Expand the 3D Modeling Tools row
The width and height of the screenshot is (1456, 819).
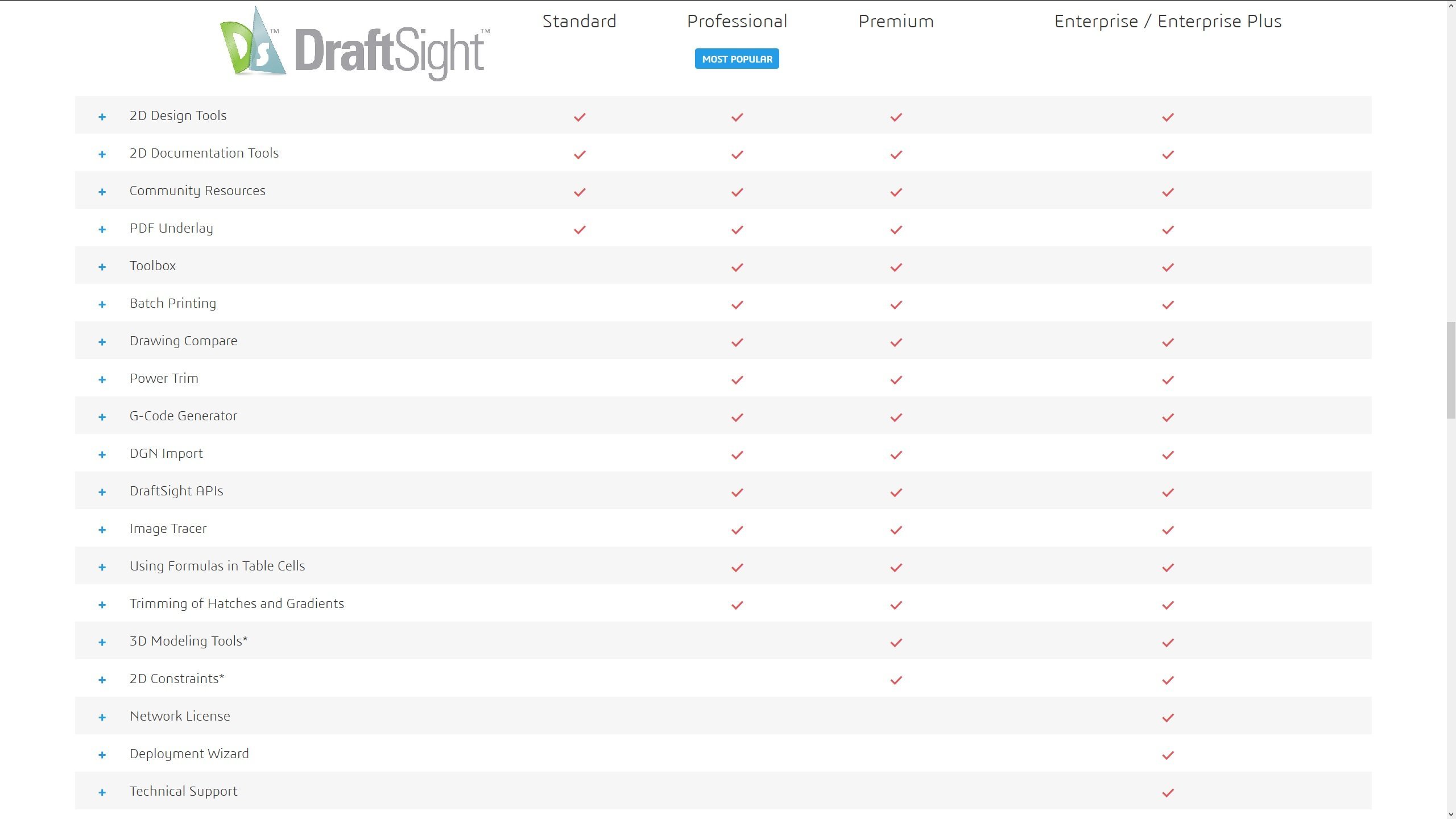102,643
